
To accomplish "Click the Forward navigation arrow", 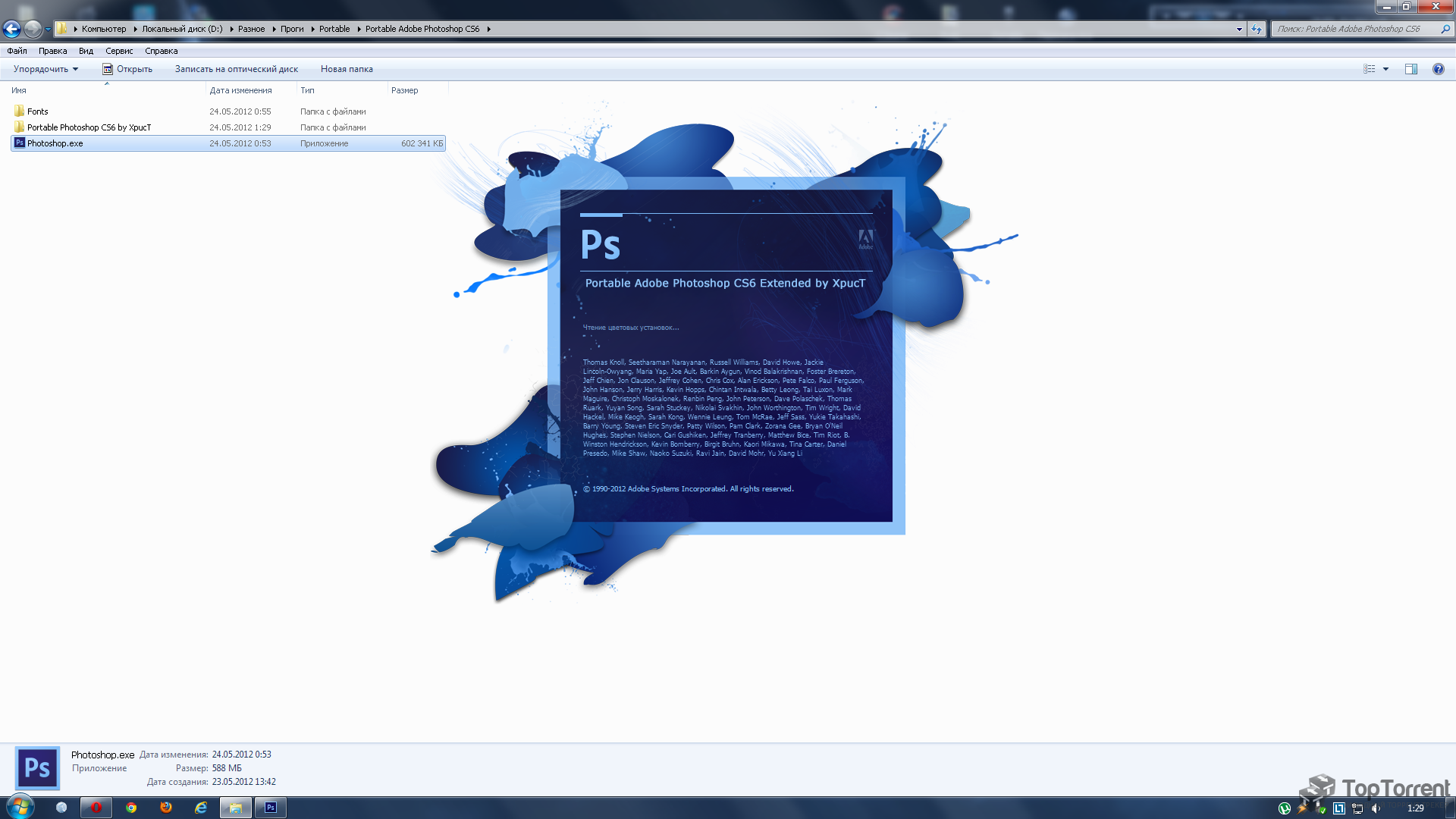I will click(x=33, y=29).
